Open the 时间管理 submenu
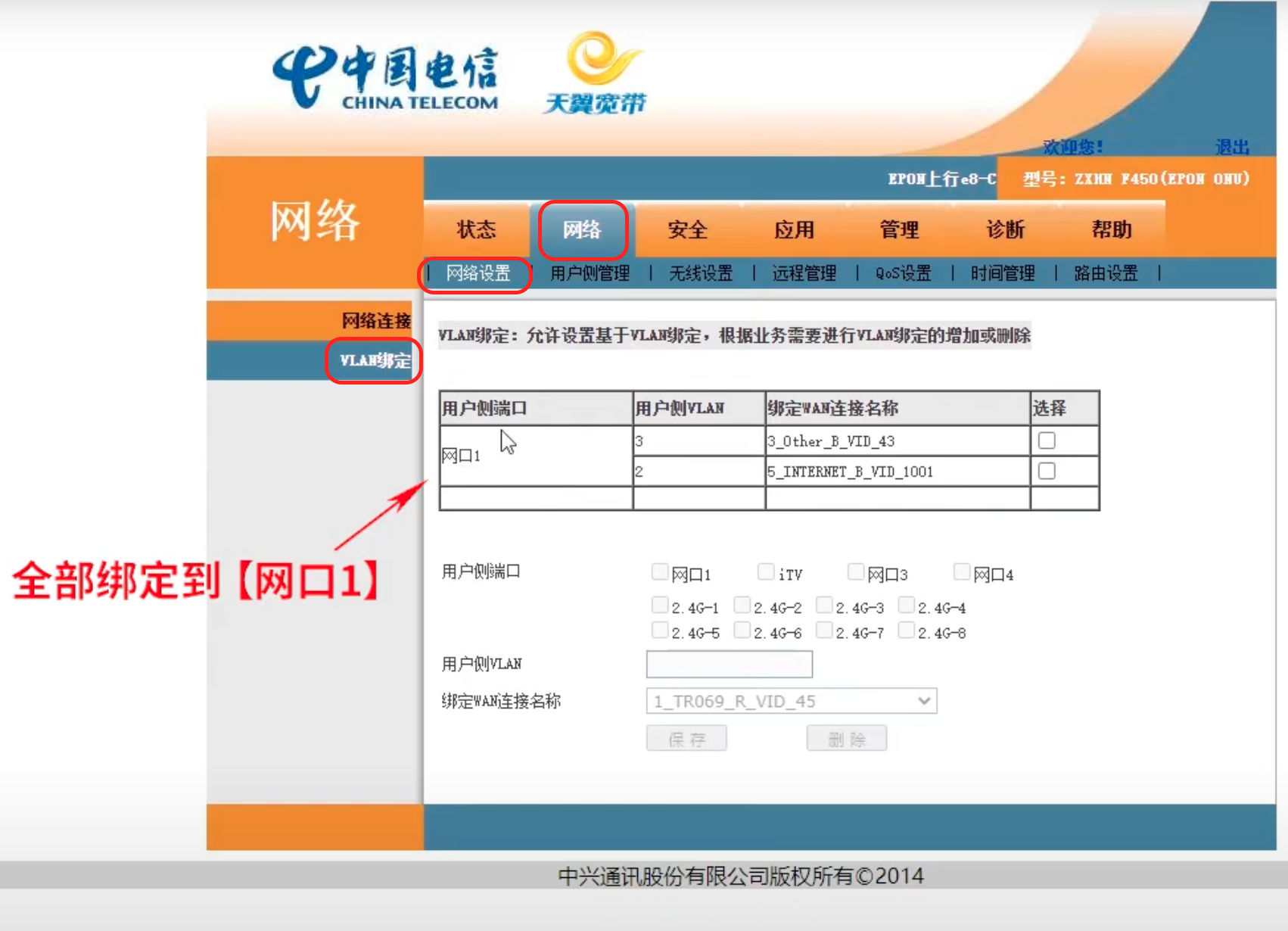1288x931 pixels. click(x=1002, y=273)
